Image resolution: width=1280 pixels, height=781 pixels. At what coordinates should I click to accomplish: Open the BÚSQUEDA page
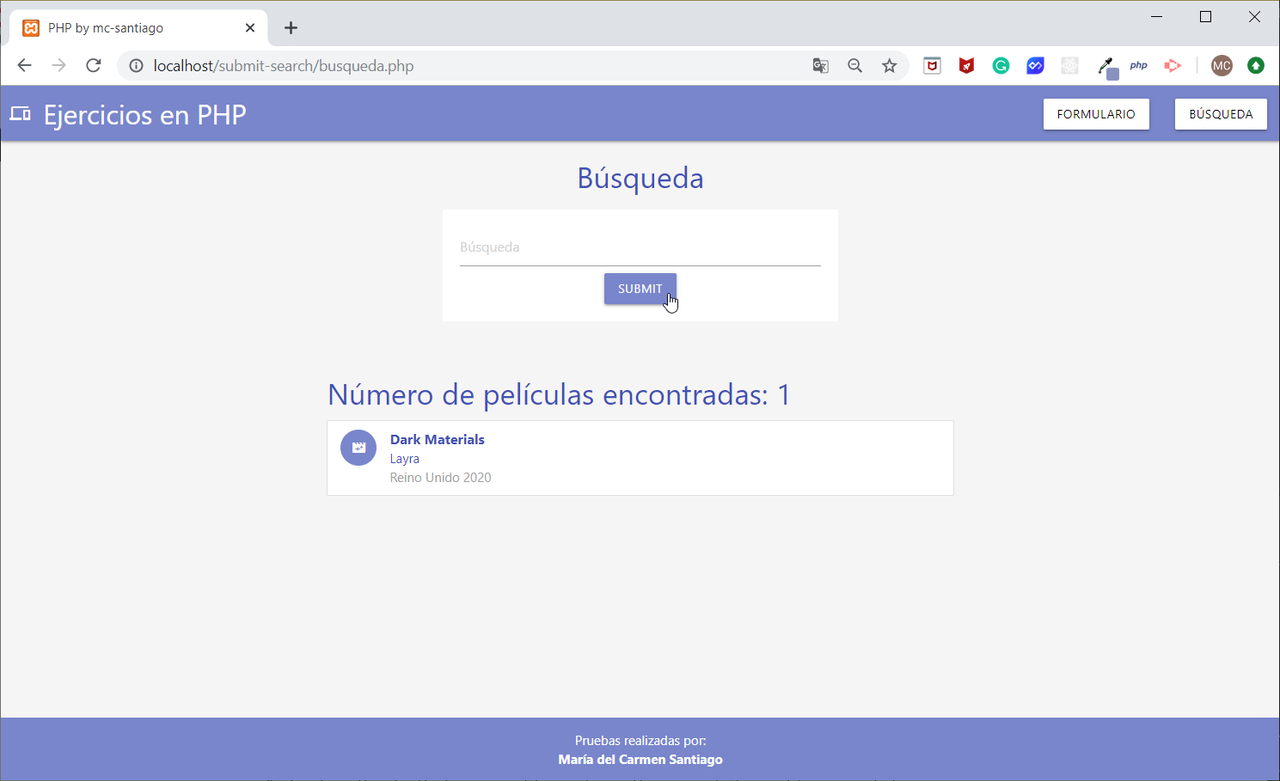1220,114
